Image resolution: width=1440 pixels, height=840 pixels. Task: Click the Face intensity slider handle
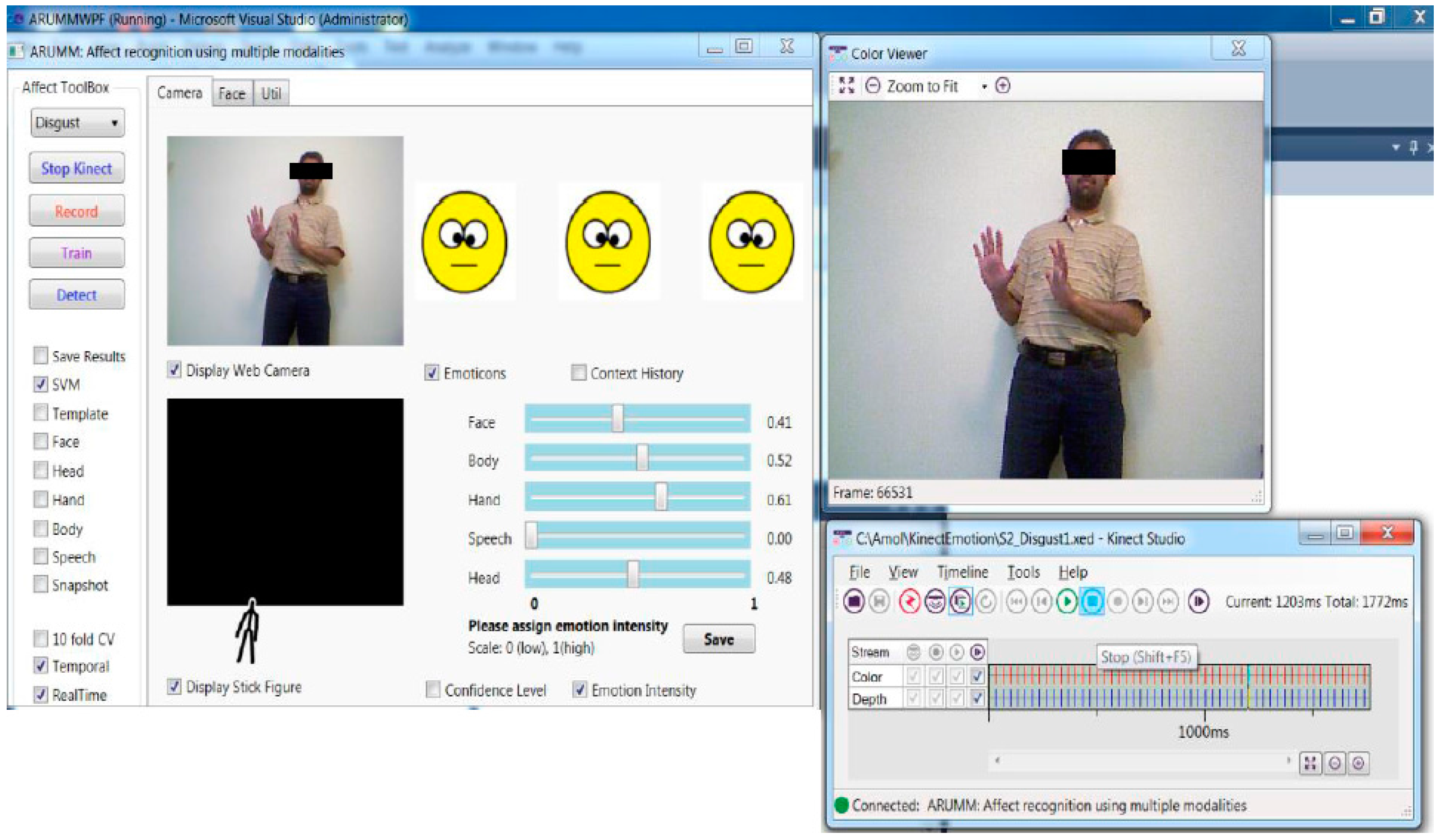(617, 419)
